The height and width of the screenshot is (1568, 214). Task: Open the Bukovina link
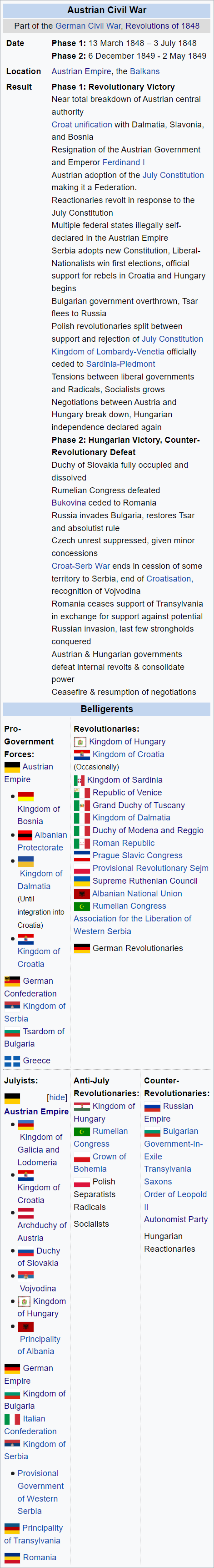[70, 503]
